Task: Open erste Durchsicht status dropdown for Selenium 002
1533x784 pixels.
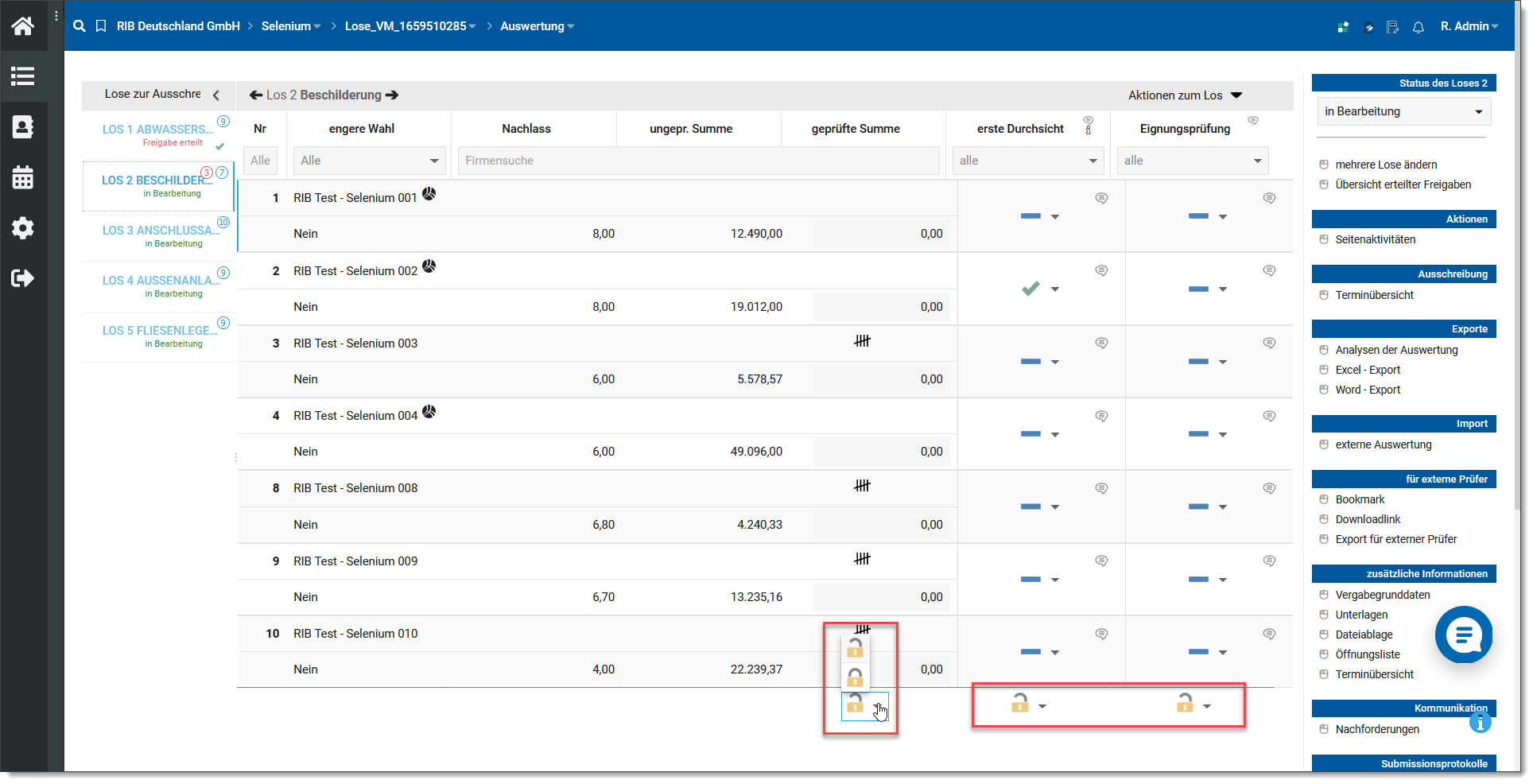Action: [x=1055, y=289]
